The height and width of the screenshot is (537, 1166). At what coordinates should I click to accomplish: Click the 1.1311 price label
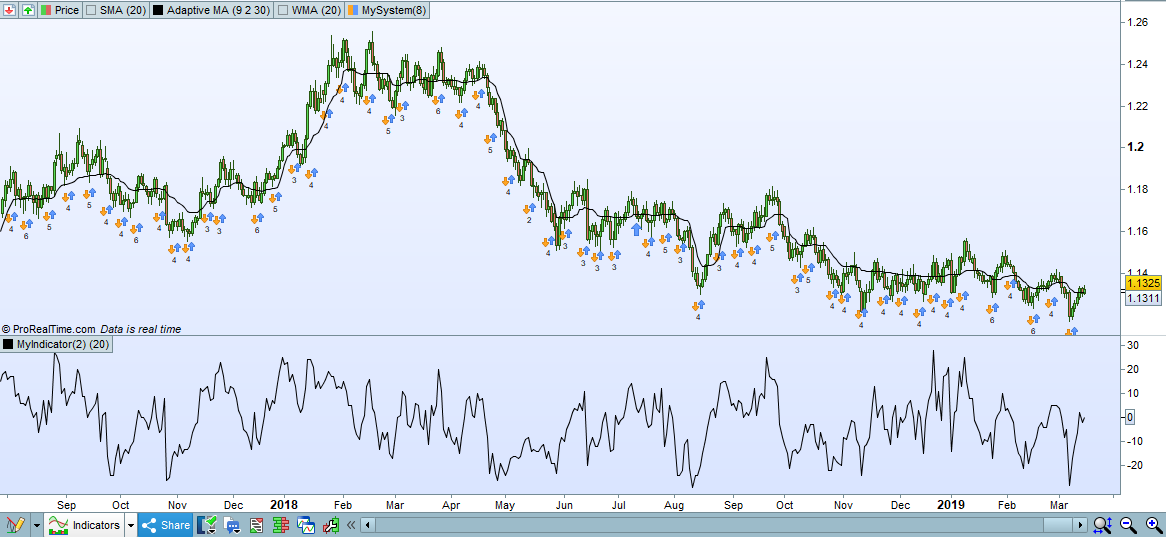(1142, 298)
